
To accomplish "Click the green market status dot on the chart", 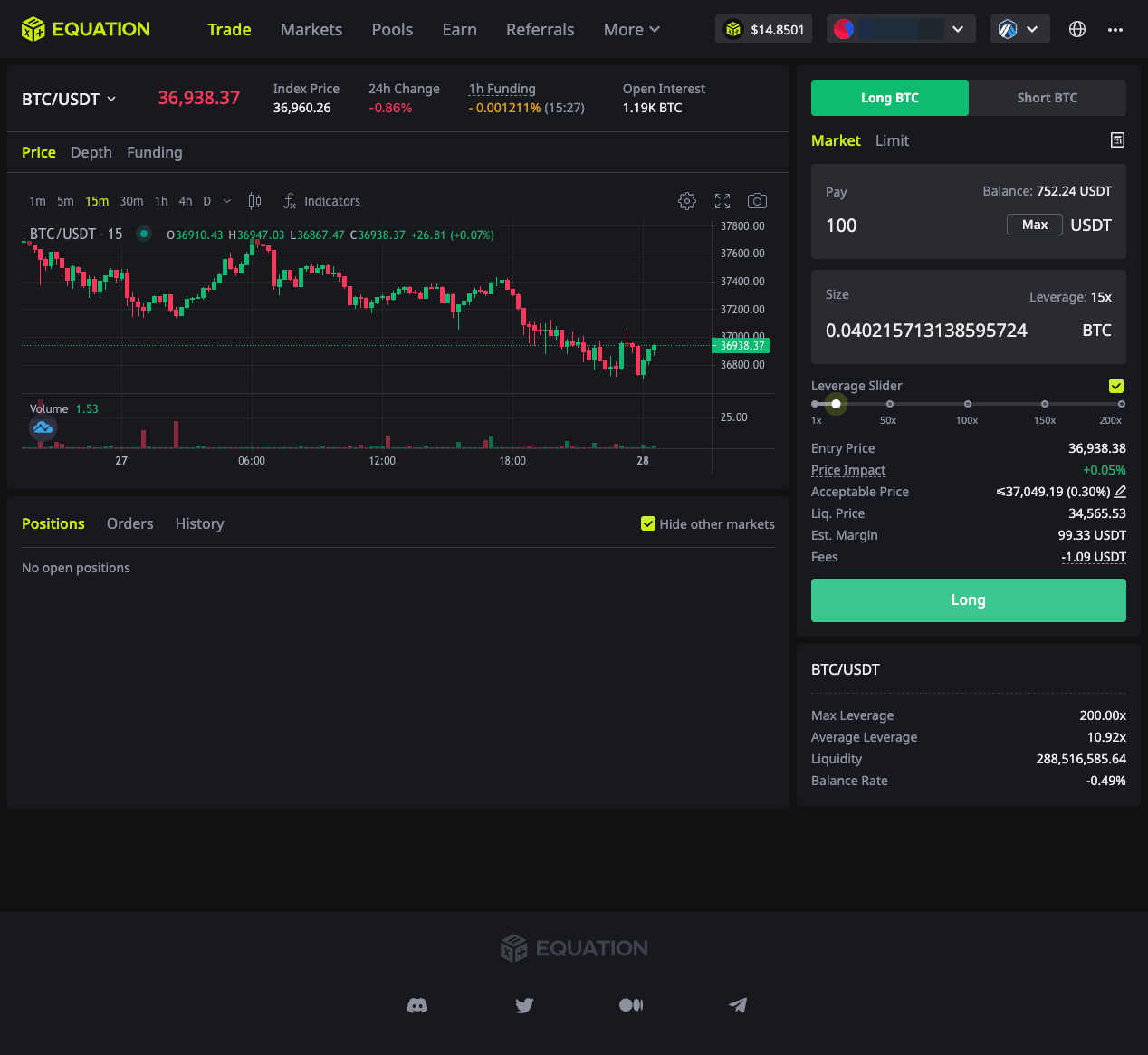I will point(143,234).
